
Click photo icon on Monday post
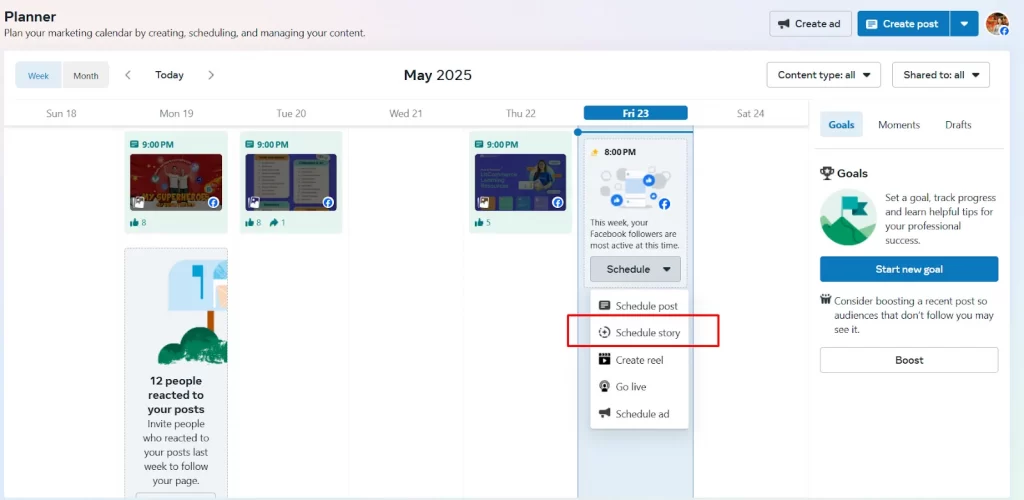pos(138,202)
